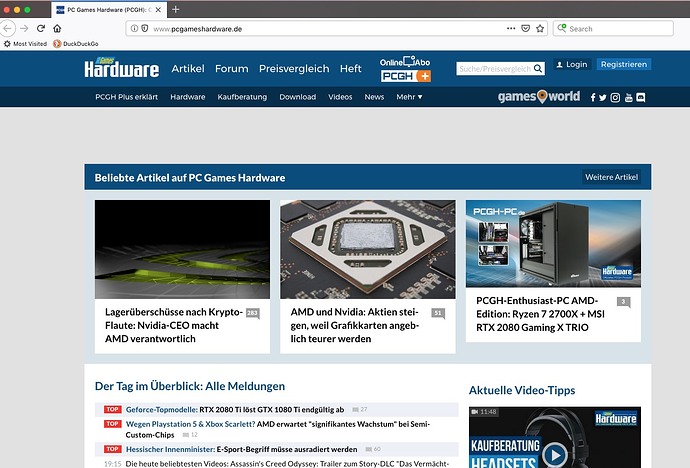Open Lagerüberschüsse nach Krypto-Flaute article headline
Screen dimensions: 690x468
[174, 325]
